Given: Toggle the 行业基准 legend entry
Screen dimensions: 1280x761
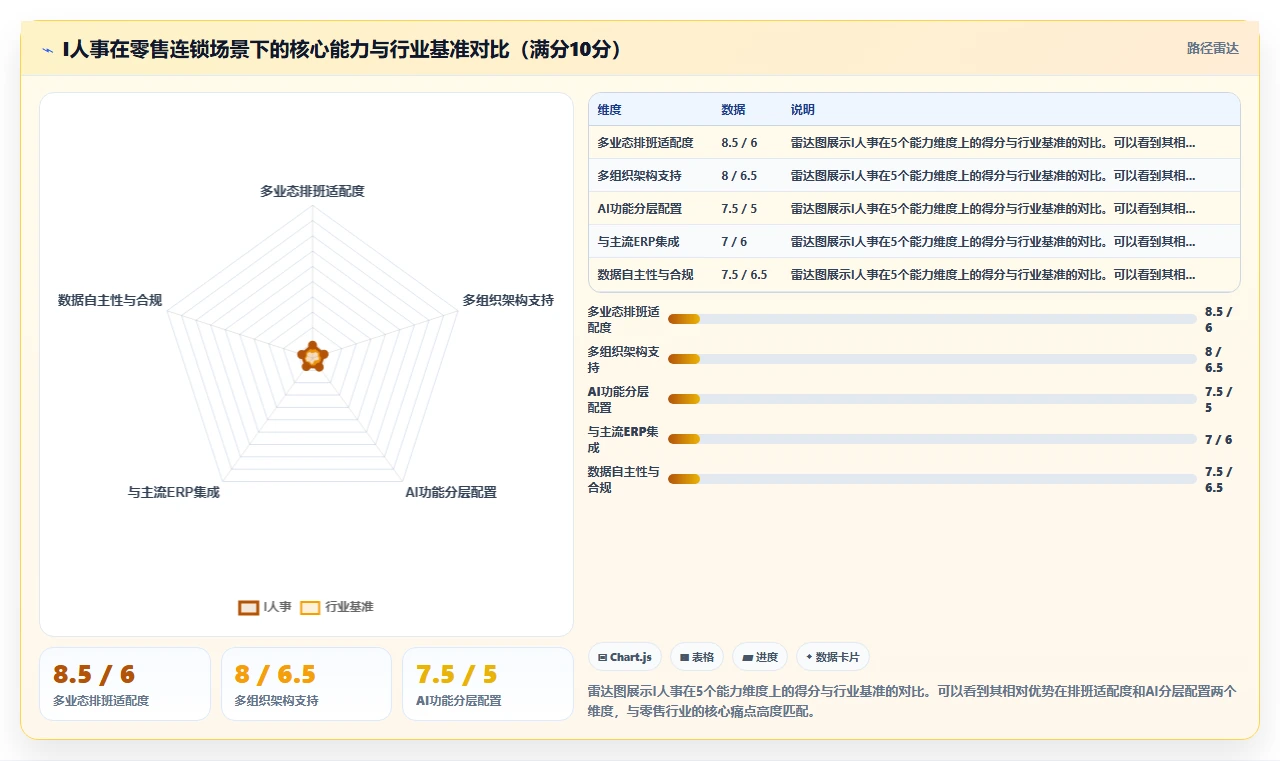Looking at the screenshot, I should tap(337, 607).
